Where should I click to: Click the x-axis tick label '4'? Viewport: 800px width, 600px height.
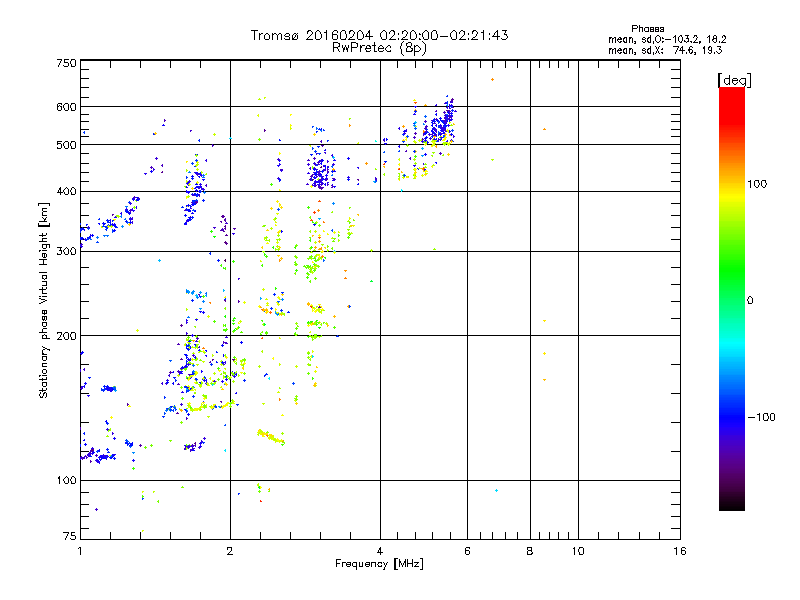[380, 551]
